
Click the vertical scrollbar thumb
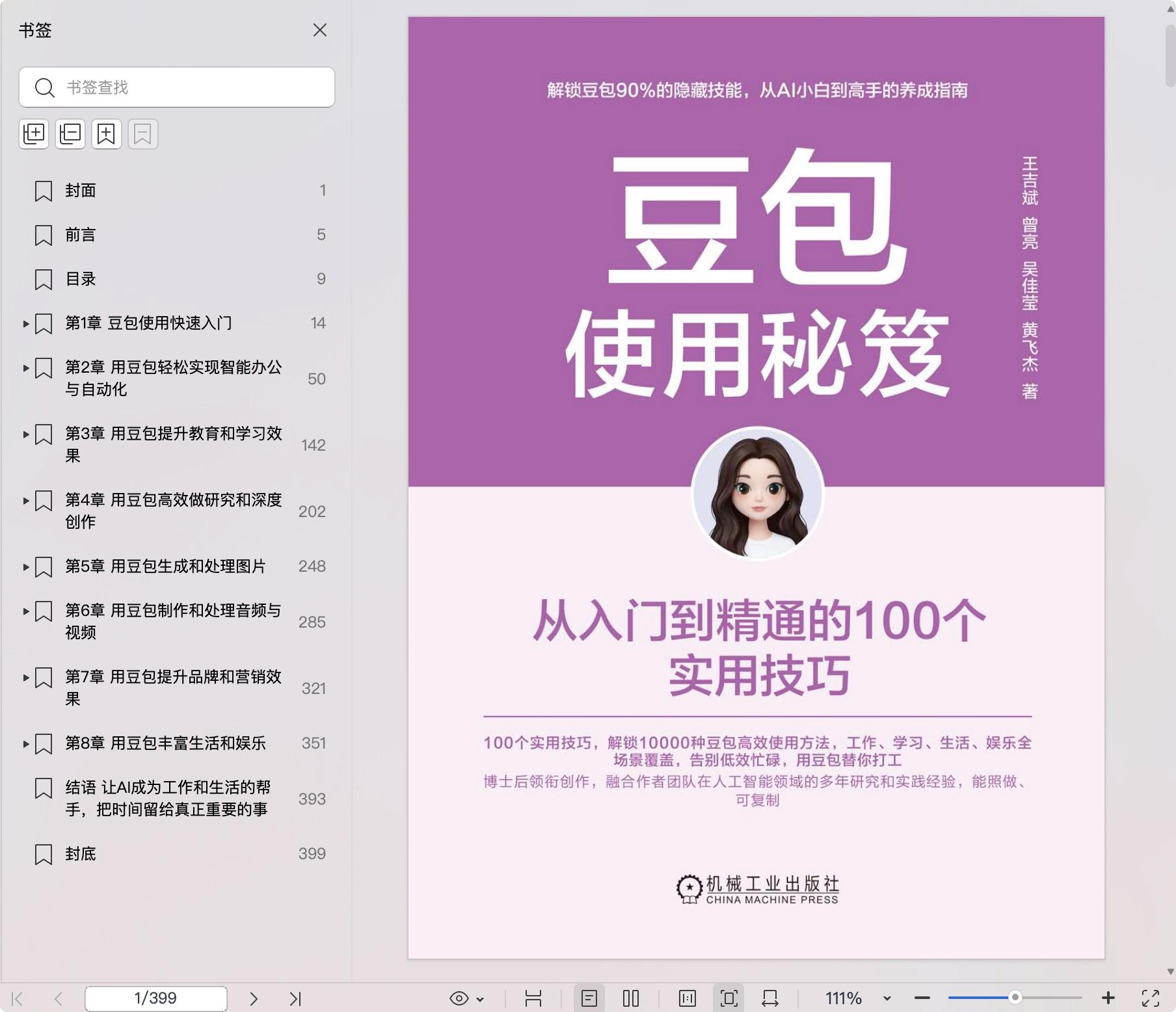click(1170, 57)
